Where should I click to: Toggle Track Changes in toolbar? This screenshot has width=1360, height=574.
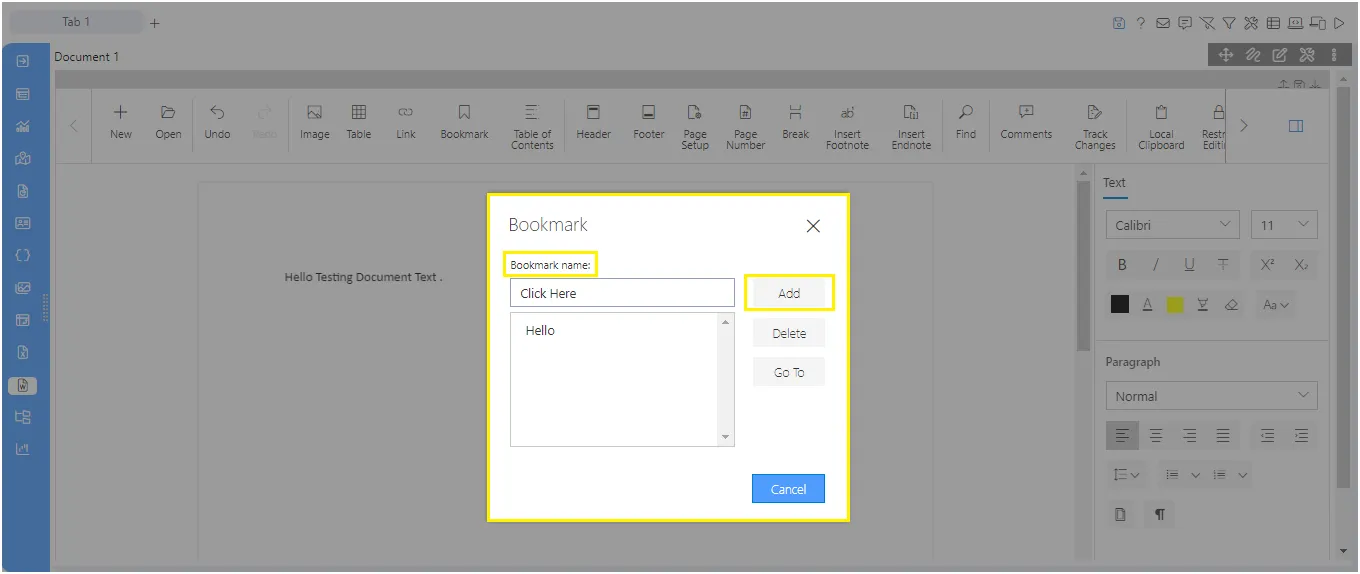tap(1095, 126)
